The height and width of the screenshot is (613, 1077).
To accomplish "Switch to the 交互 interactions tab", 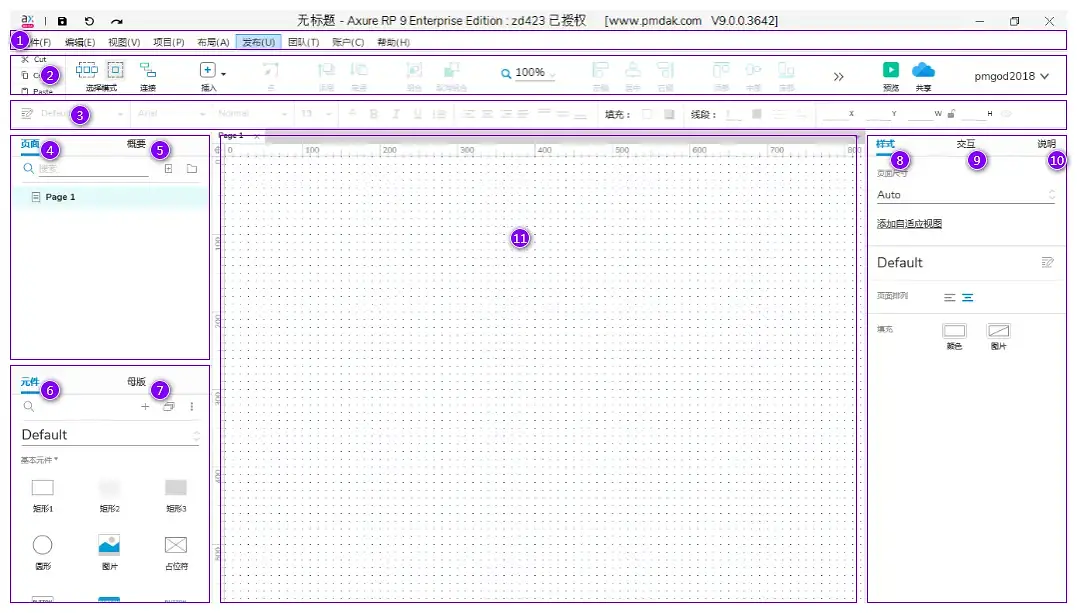I will [966, 143].
